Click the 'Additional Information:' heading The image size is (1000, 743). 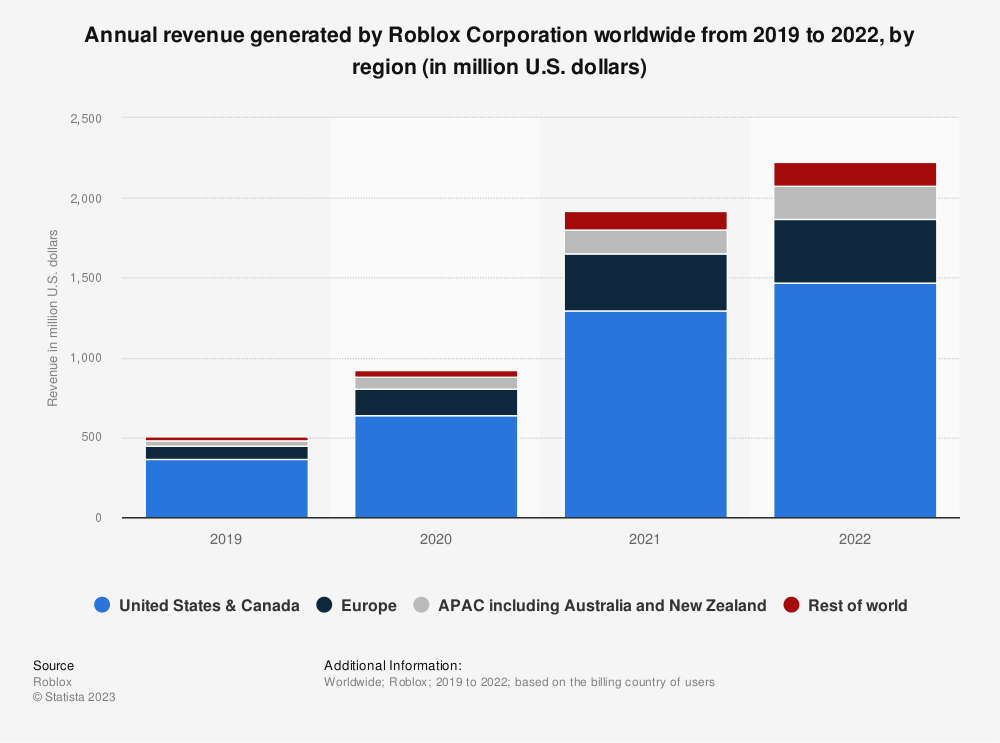point(393,665)
